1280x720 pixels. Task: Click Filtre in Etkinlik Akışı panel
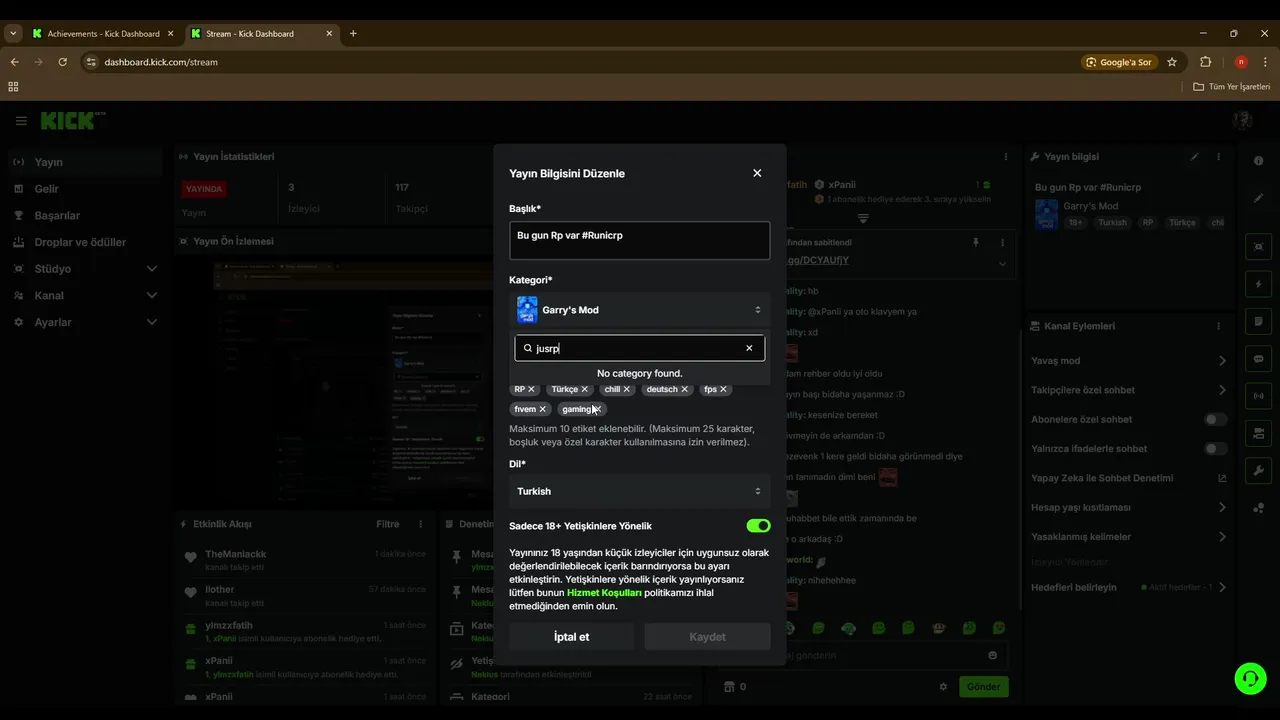[x=388, y=524]
